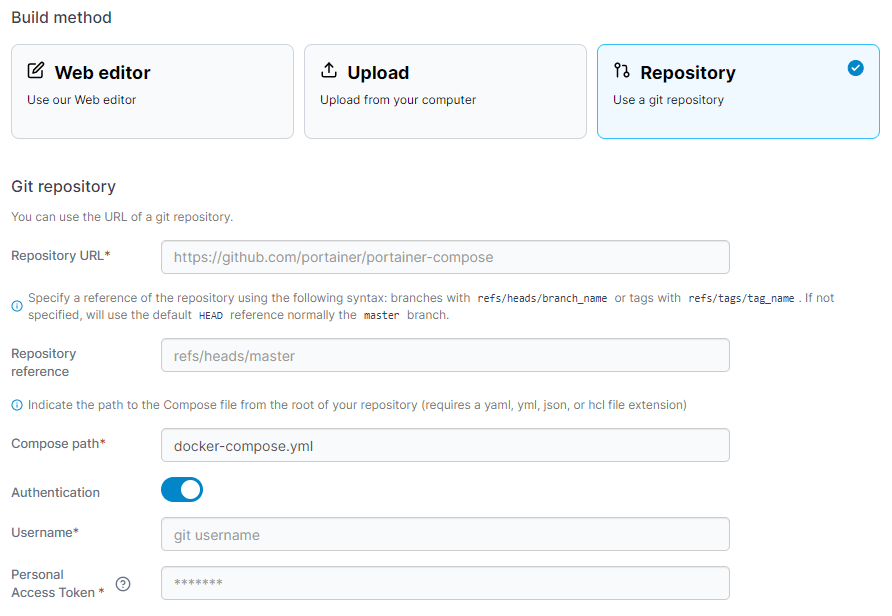Viewport: 892px width, 616px height.
Task: Click the Web editor pencil icon
Action: coord(37,71)
